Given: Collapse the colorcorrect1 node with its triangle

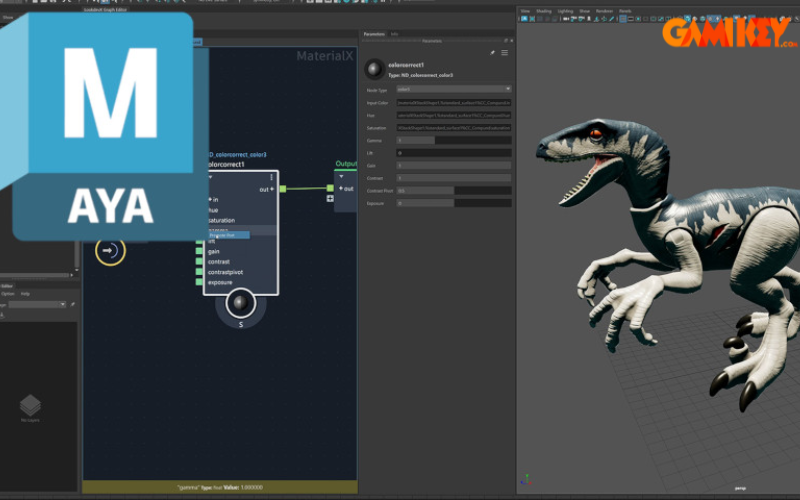Looking at the screenshot, I should [210, 177].
